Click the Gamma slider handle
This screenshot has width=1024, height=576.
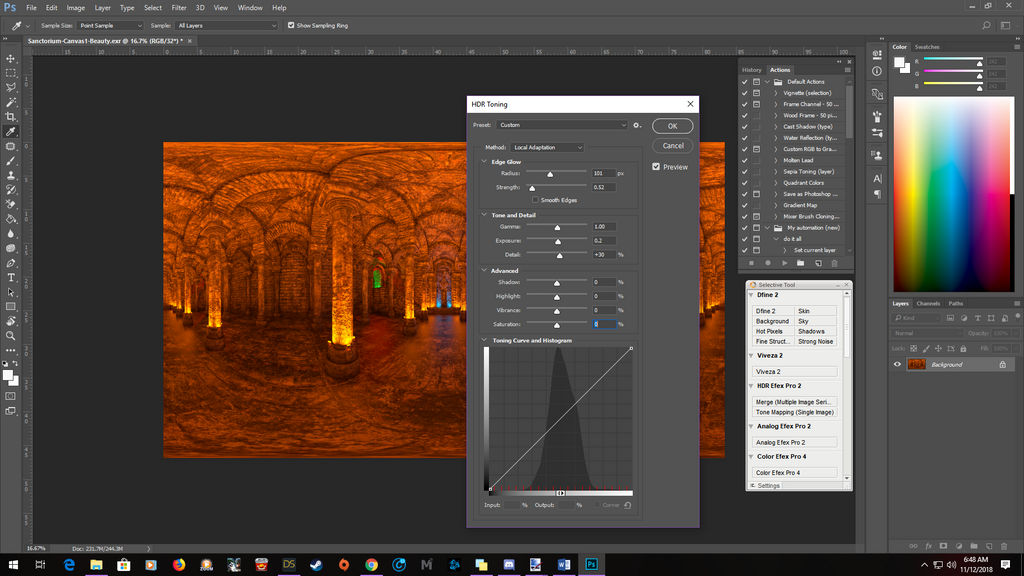[x=557, y=228]
